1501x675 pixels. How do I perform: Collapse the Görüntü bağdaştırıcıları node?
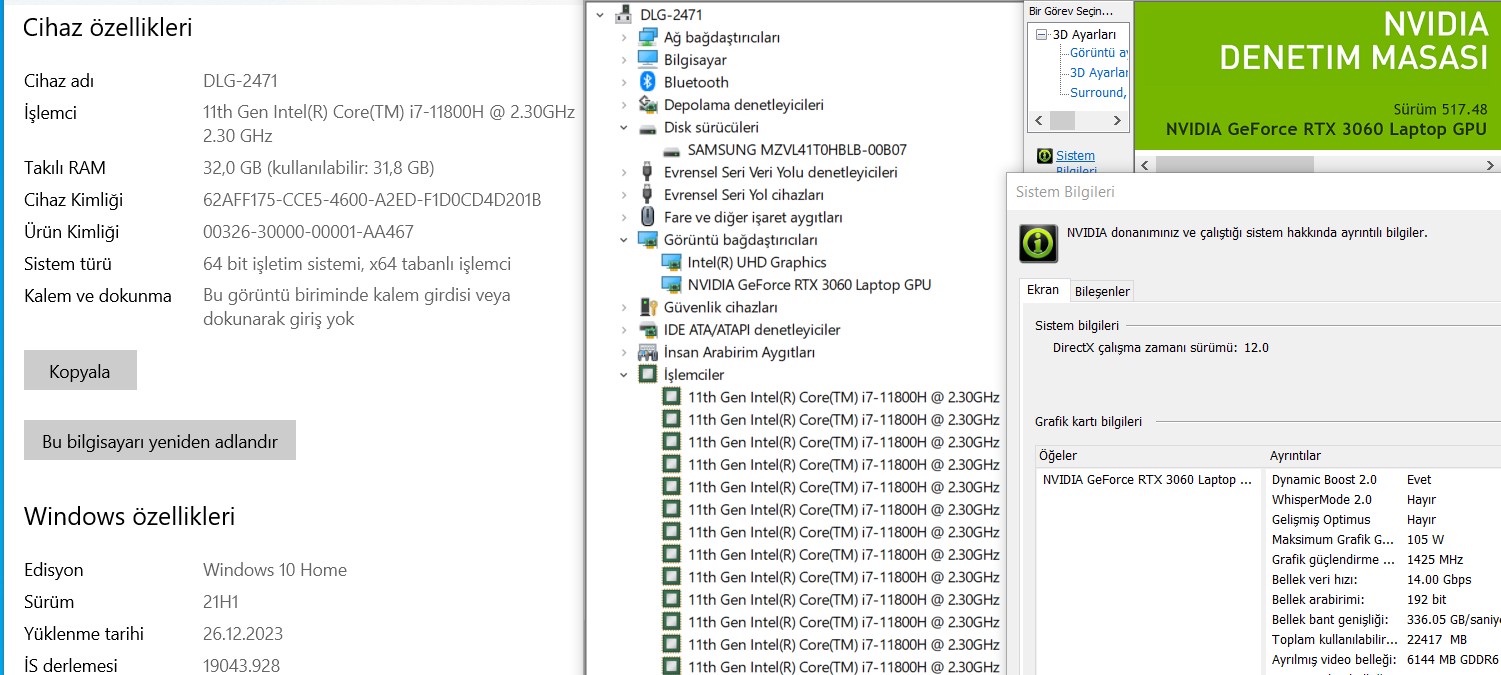624,240
